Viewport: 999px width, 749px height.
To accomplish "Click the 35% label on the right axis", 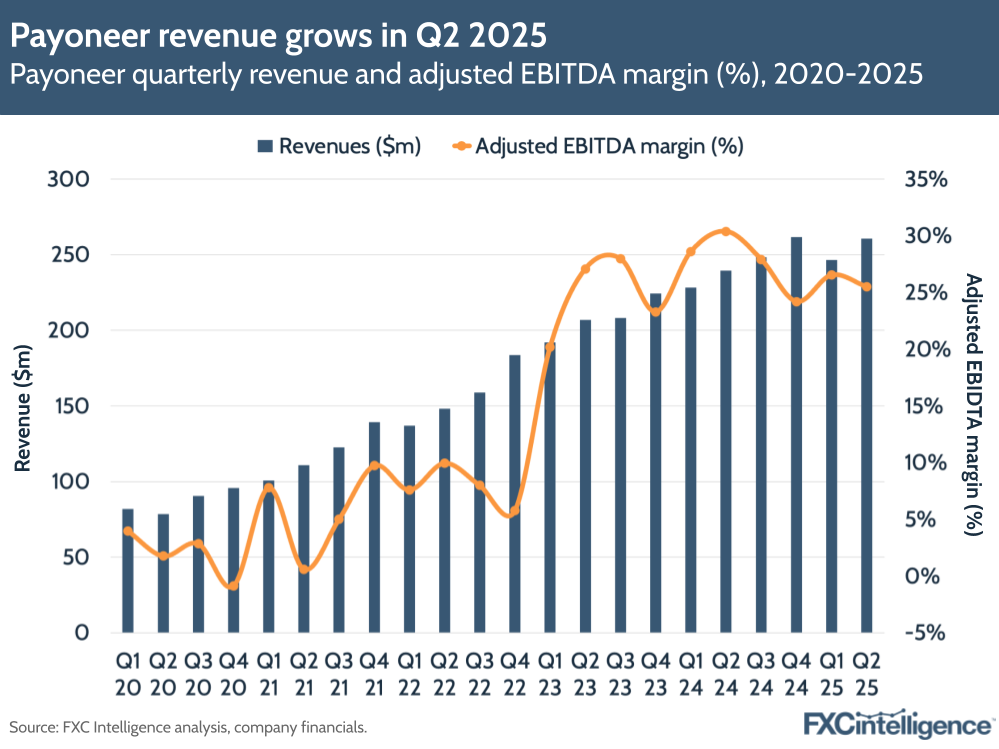I will [925, 181].
